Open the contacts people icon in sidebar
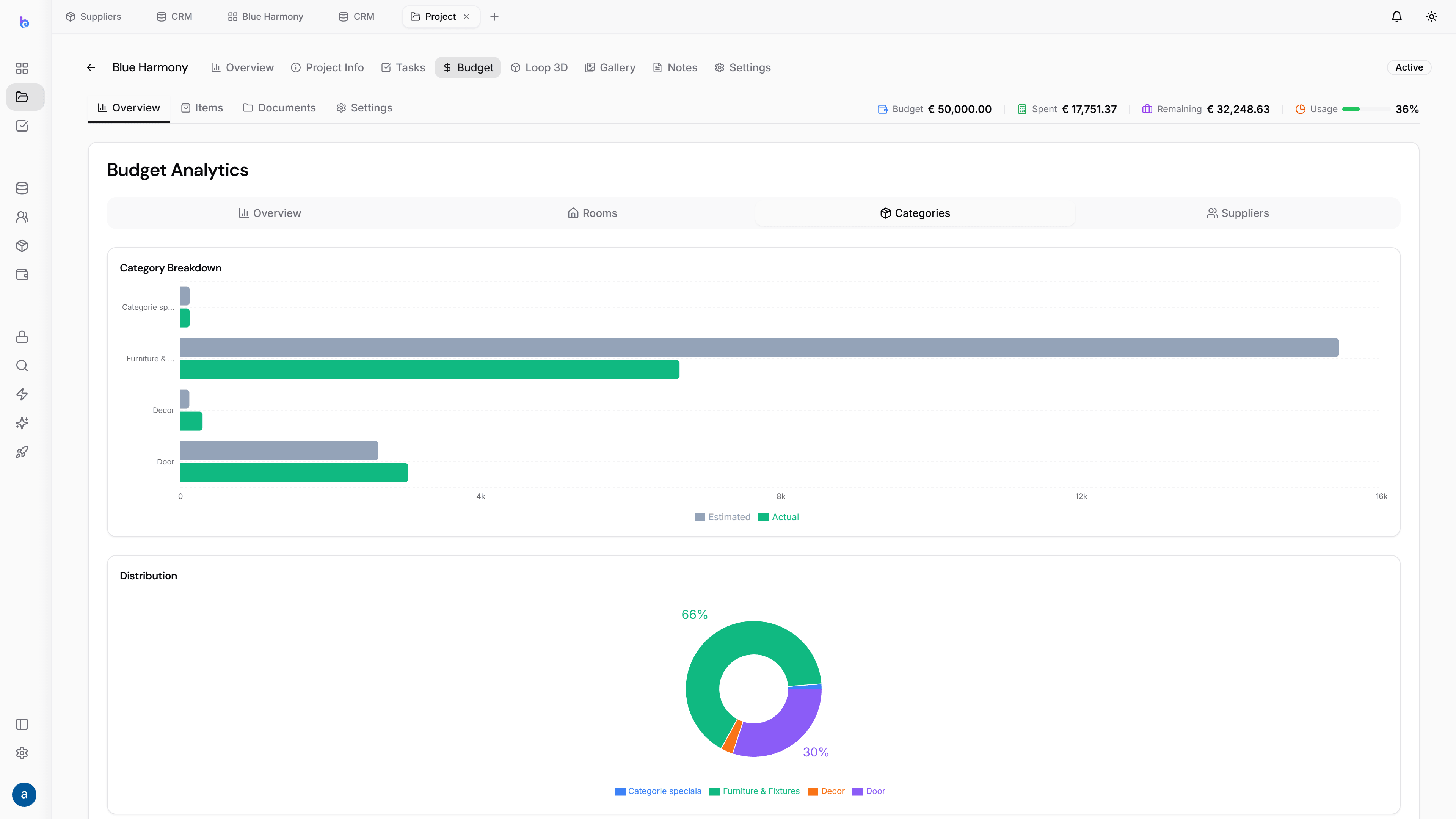 pos(22,217)
